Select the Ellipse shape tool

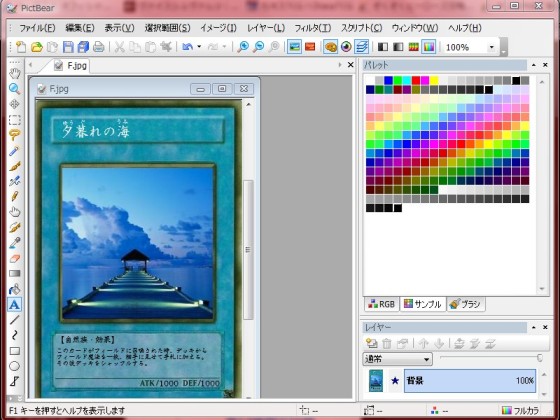point(14,366)
